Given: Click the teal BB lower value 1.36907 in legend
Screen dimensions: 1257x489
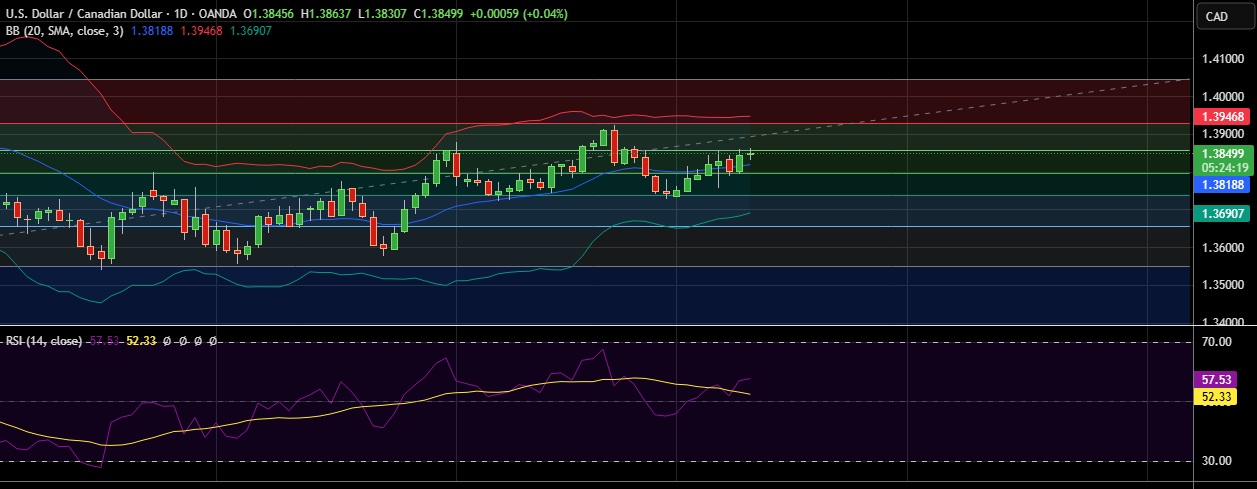Looking at the screenshot, I should (x=251, y=31).
